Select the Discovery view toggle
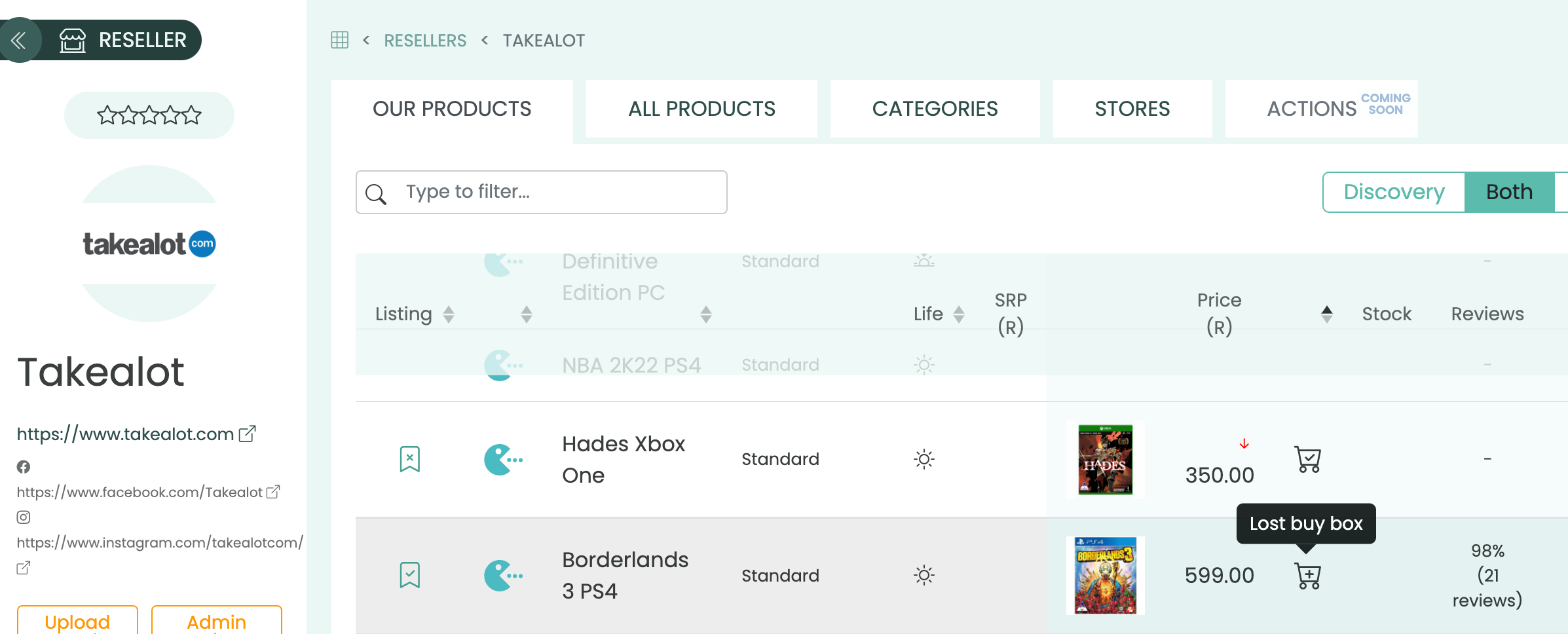The height and width of the screenshot is (634, 1568). coord(1394,192)
